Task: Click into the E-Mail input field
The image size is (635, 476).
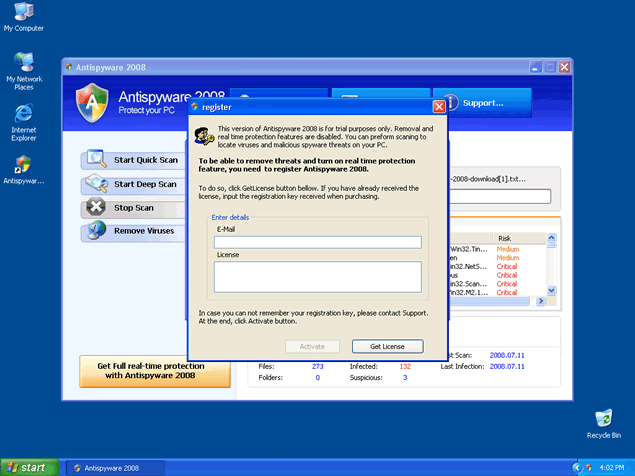Action: (317, 242)
